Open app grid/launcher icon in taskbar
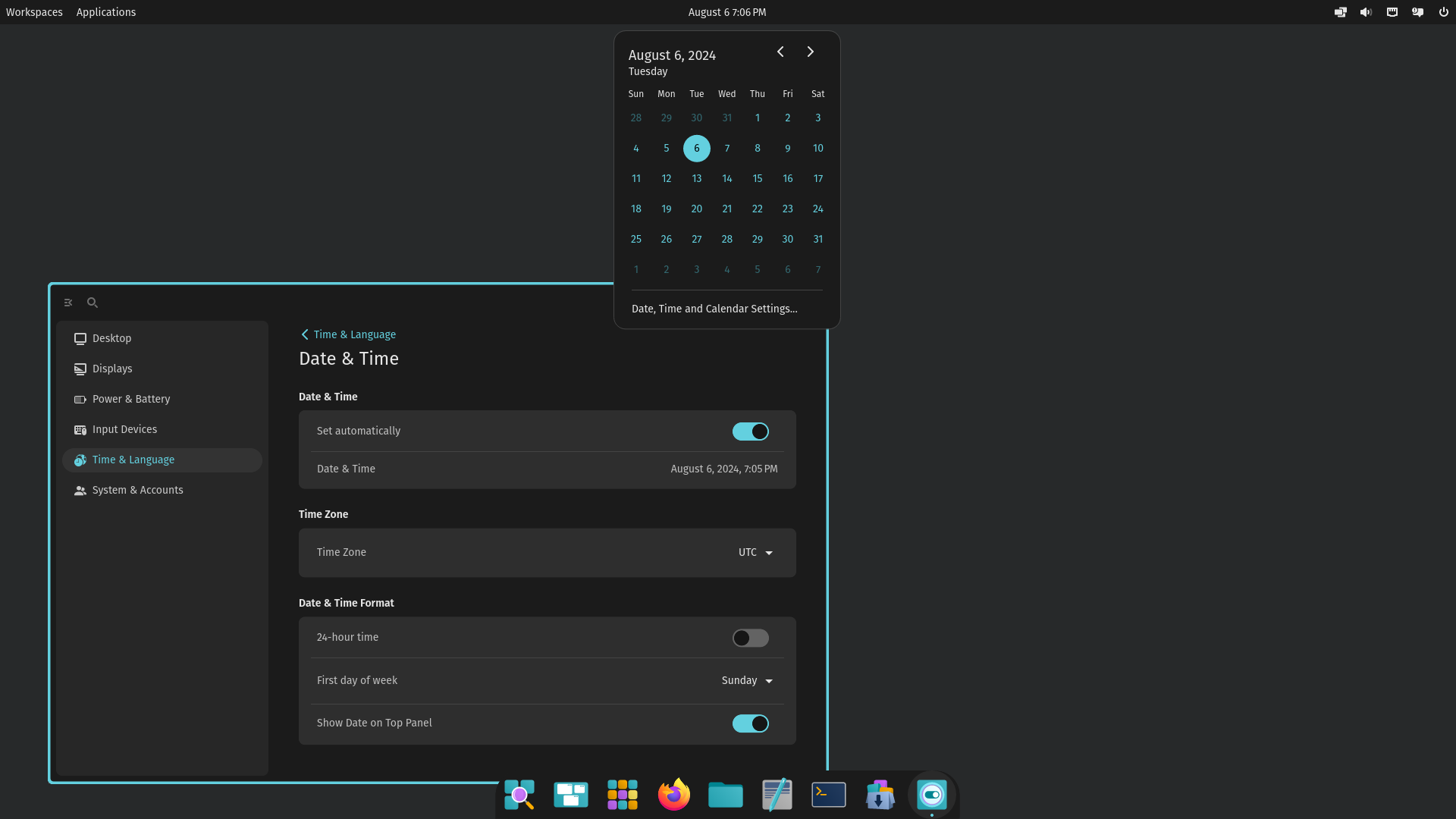 click(623, 794)
